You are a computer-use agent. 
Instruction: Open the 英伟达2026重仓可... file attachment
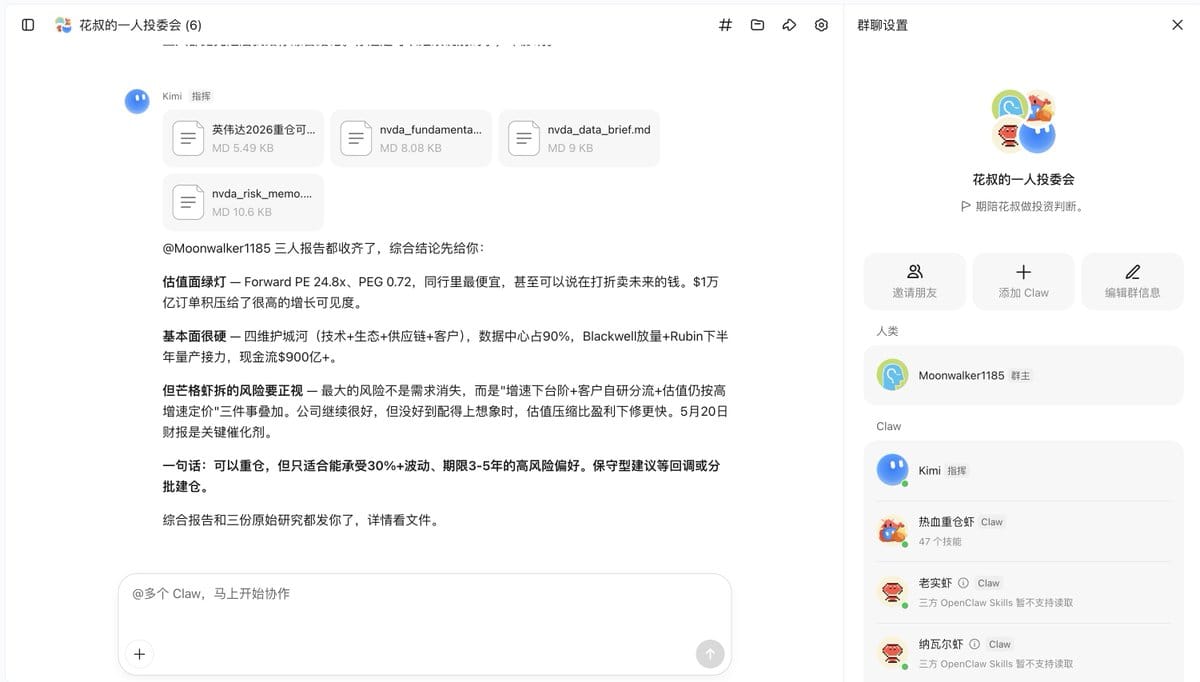pyautogui.click(x=243, y=138)
